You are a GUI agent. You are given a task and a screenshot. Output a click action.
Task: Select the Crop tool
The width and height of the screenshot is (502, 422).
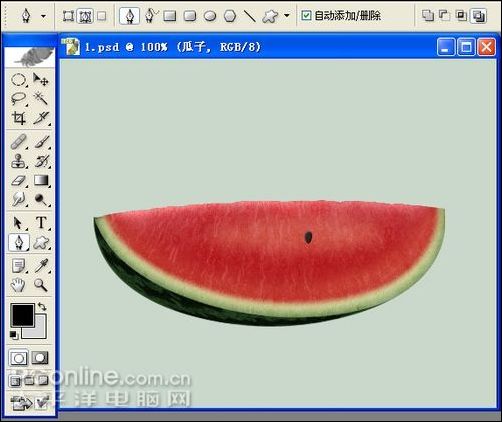point(18,118)
